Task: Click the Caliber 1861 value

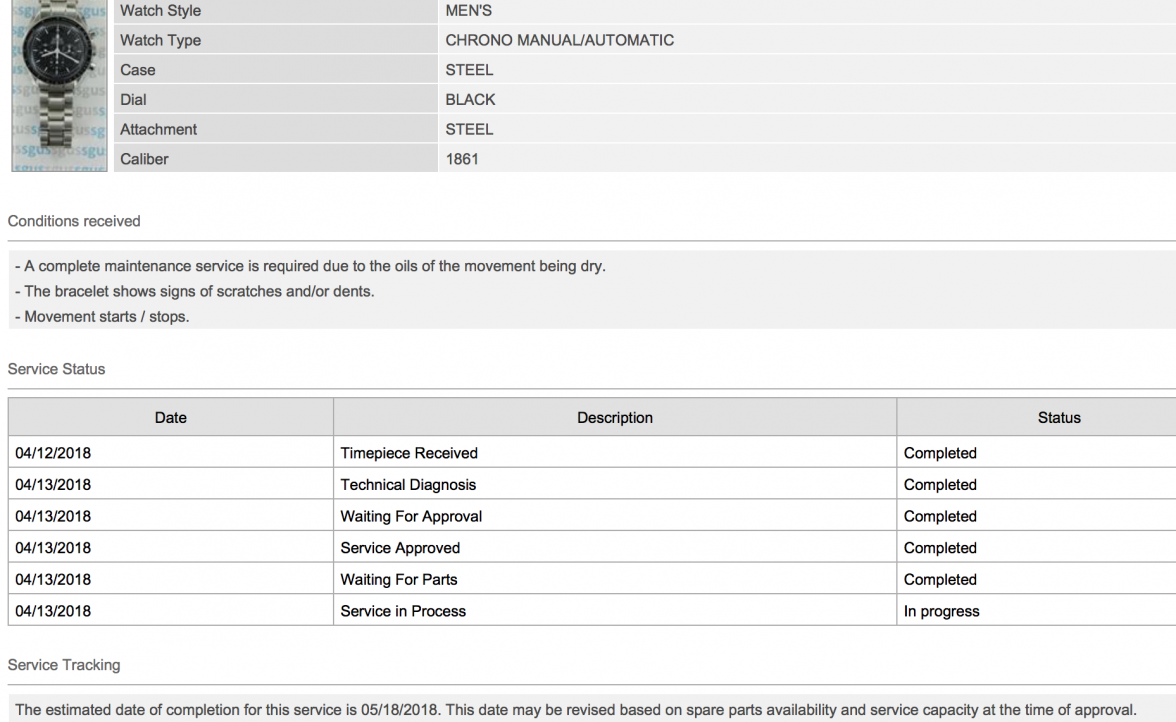Action: click(x=462, y=159)
